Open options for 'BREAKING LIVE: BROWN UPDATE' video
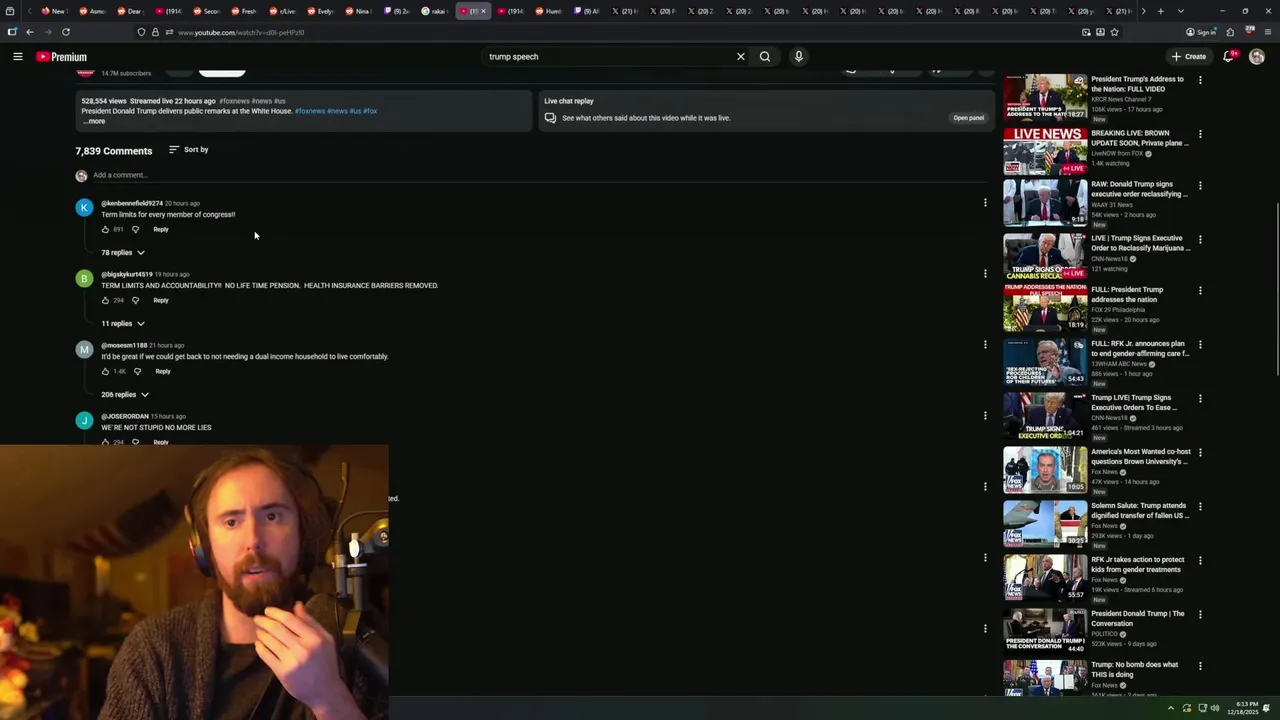 coord(1200,134)
